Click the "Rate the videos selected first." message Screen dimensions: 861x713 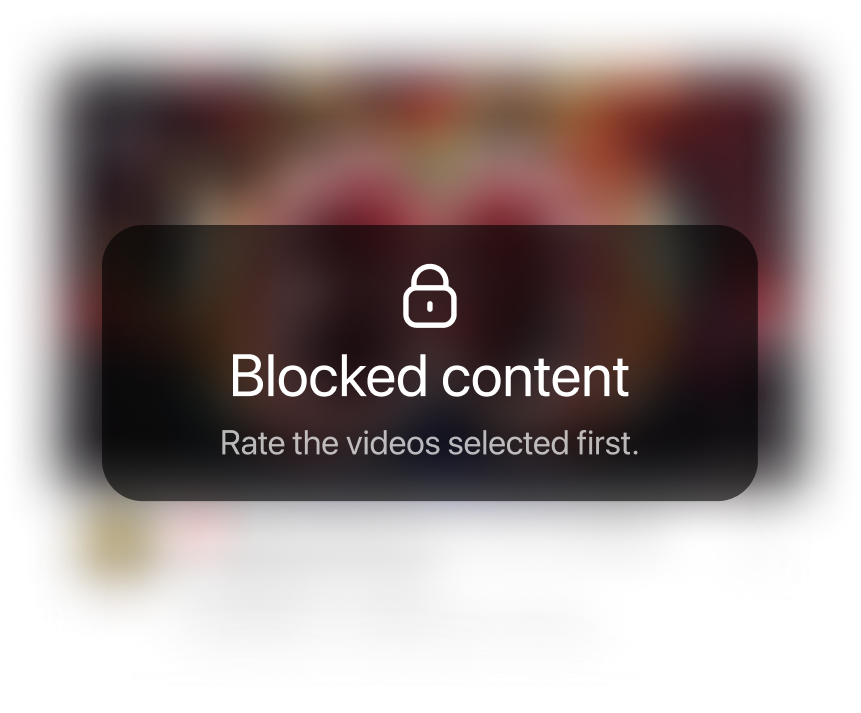coord(429,443)
